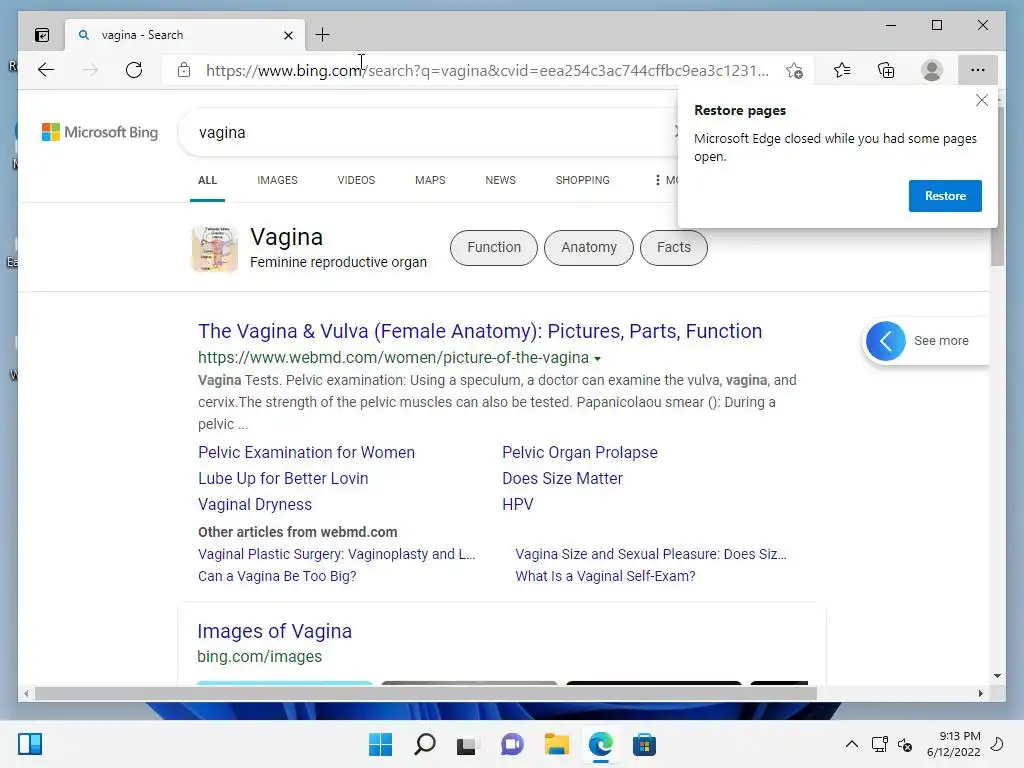Open Microsoft Store from taskbar

[x=645, y=744]
